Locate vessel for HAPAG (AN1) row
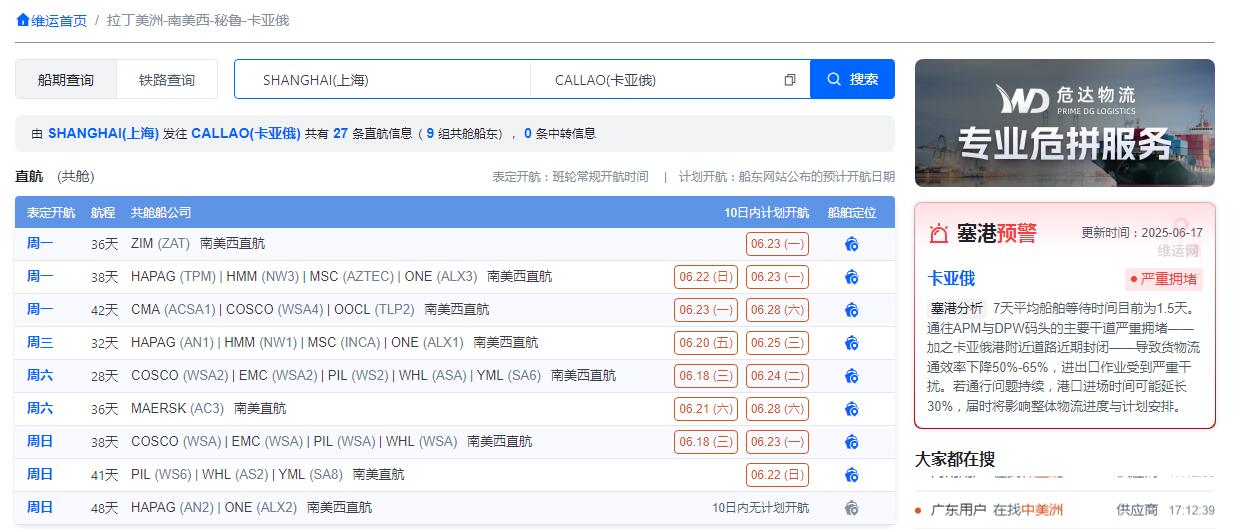The image size is (1236, 529). pyautogui.click(x=852, y=343)
